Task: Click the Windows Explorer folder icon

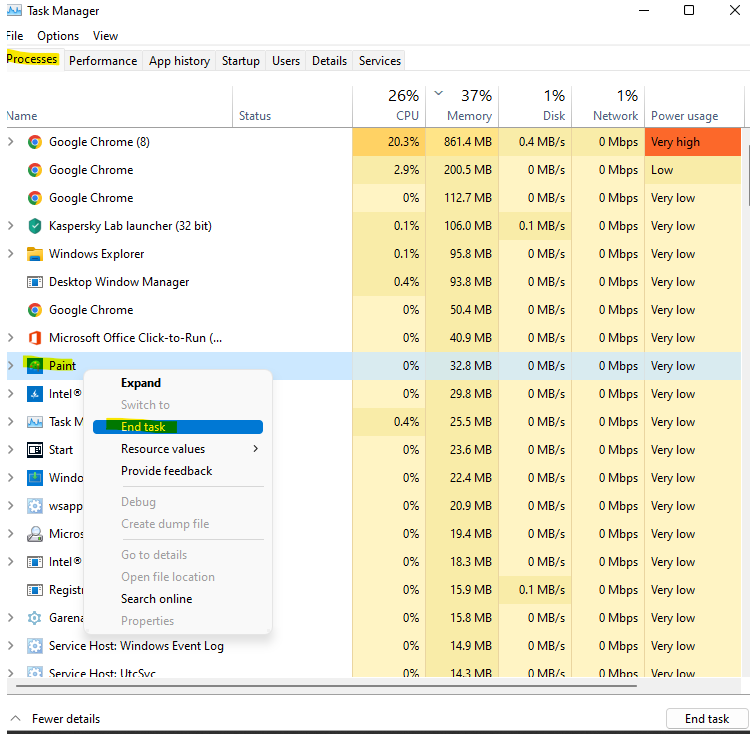Action: pos(34,254)
